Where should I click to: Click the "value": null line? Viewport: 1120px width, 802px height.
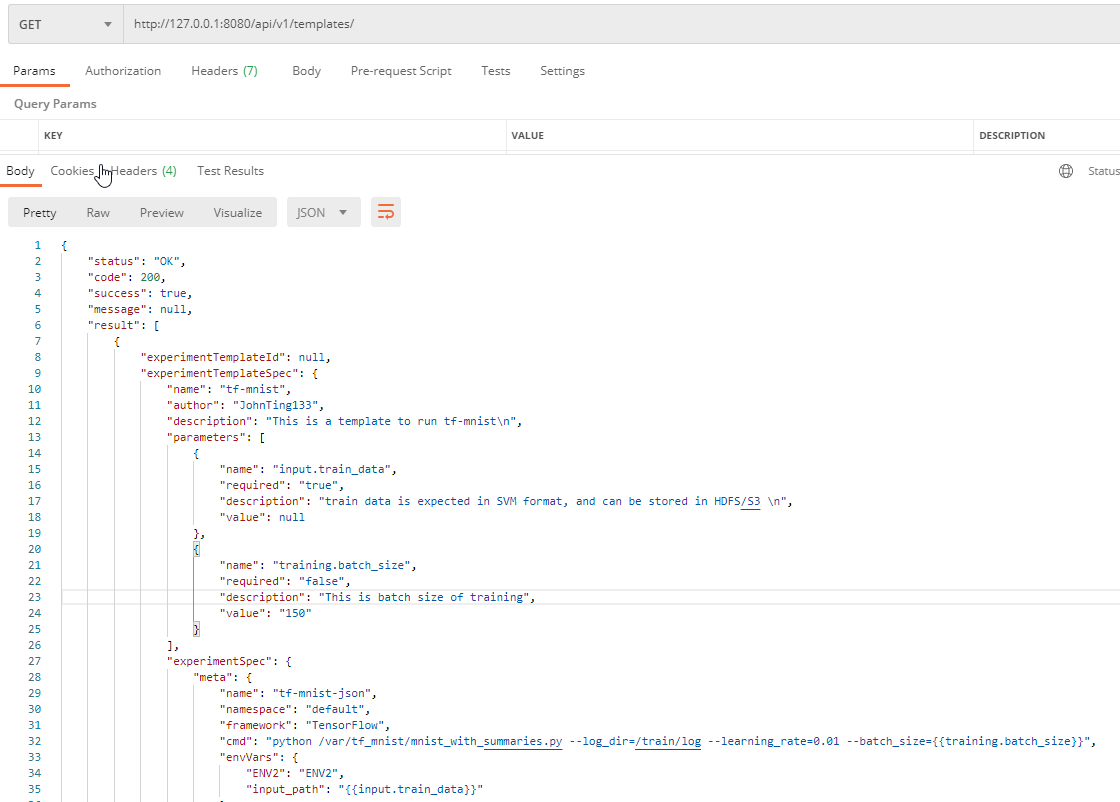point(262,517)
